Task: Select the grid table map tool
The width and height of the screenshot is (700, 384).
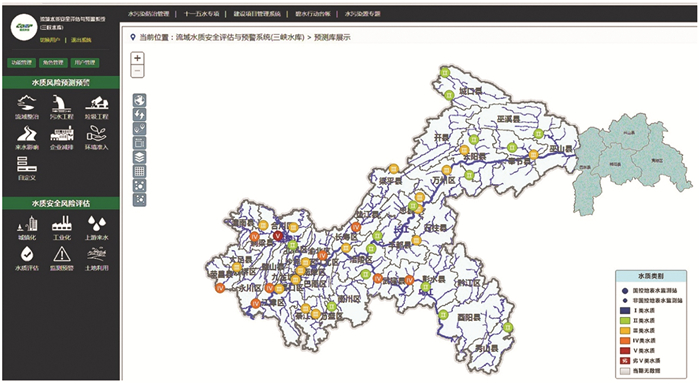Action: point(139,171)
